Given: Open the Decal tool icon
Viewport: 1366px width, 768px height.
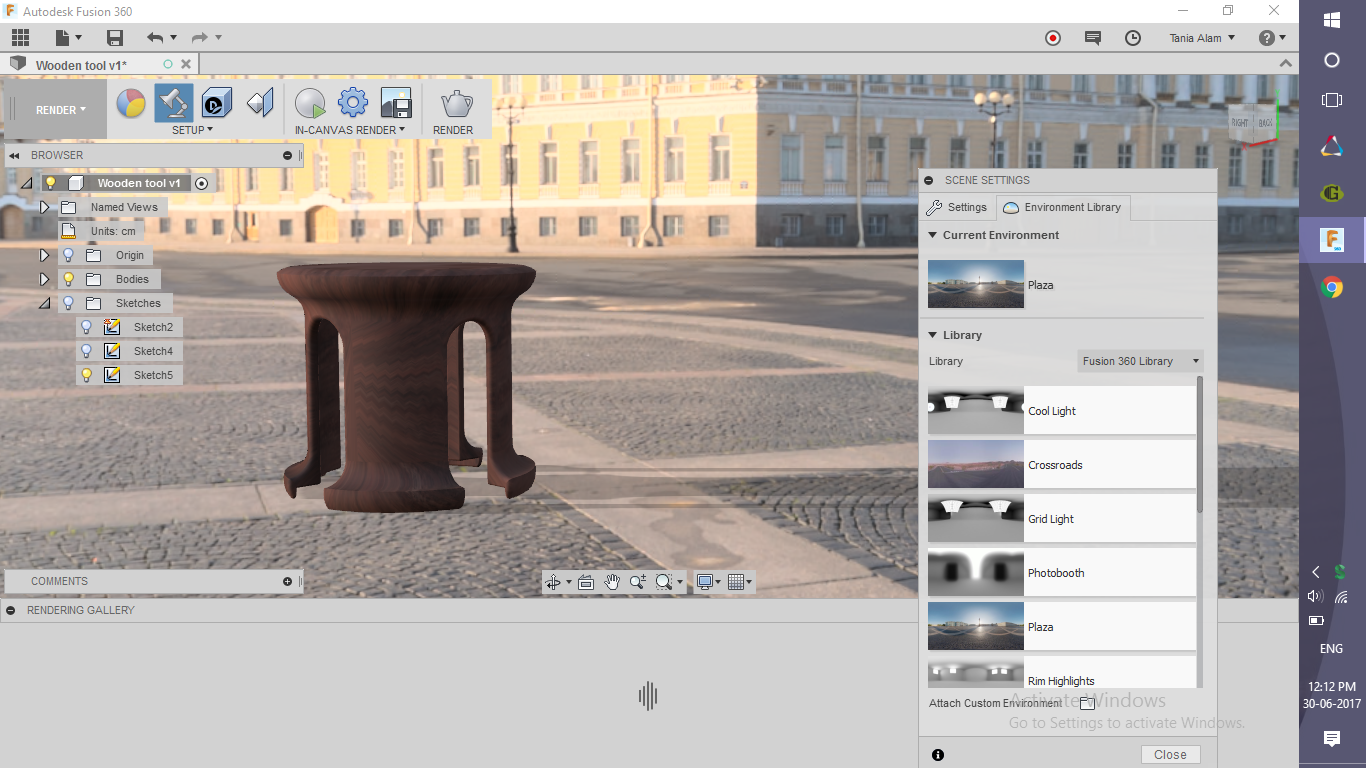Looking at the screenshot, I should (217, 103).
